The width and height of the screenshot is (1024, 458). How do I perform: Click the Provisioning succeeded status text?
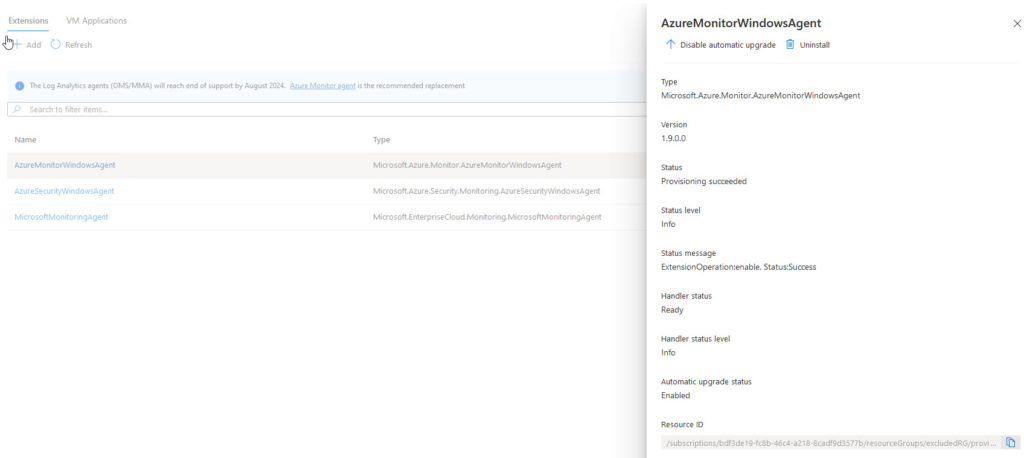703,181
